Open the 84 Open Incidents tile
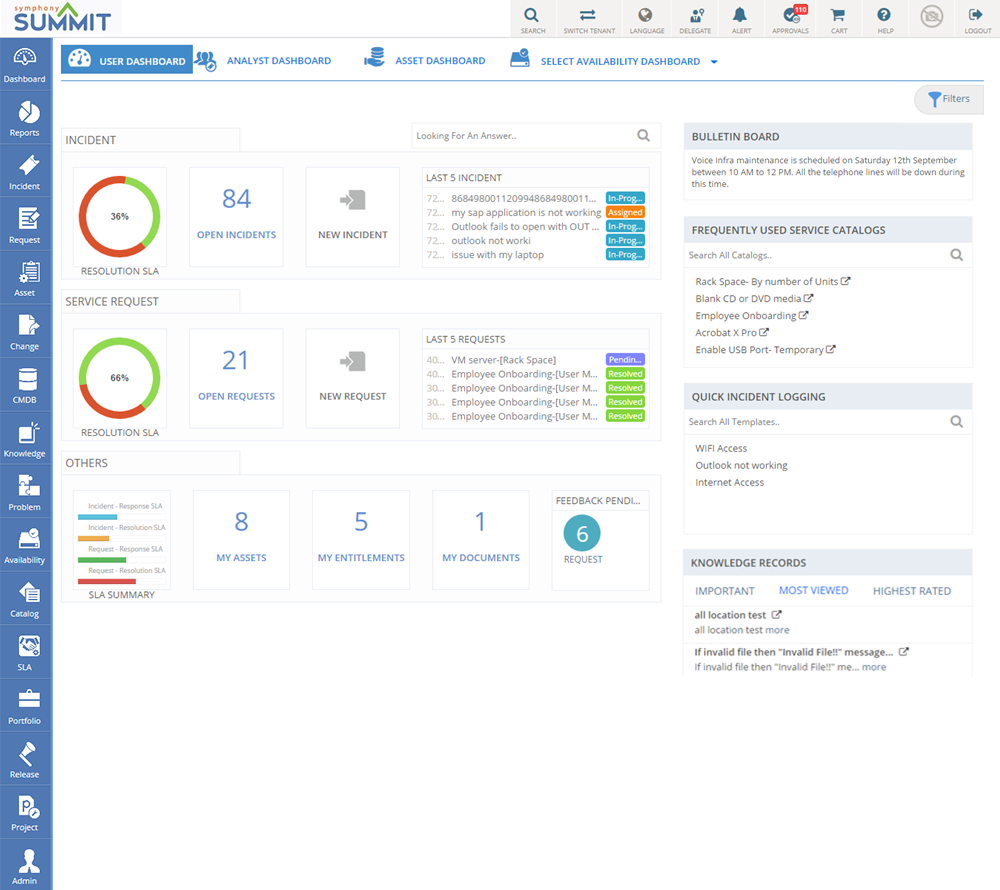Image resolution: width=1000 pixels, height=890 pixels. click(x=236, y=217)
